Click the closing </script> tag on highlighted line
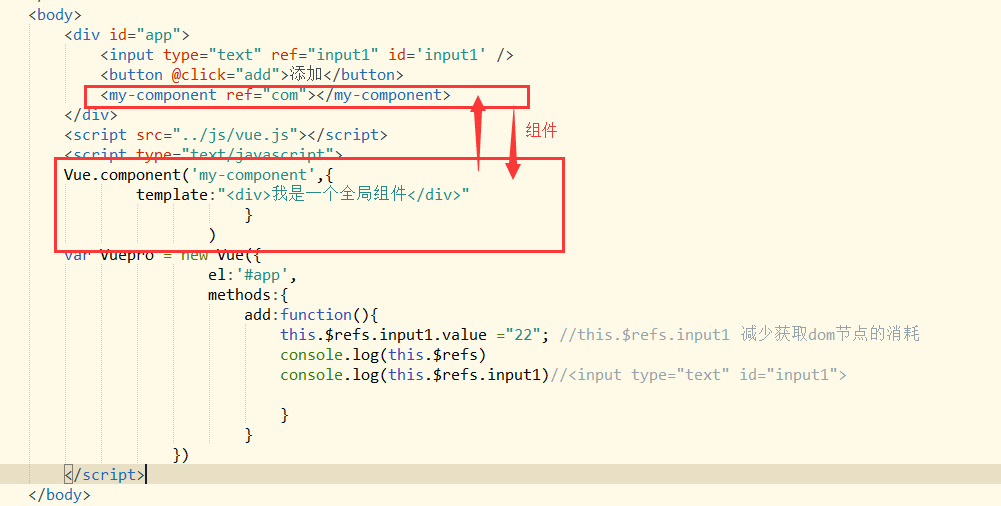Viewport: 1001px width, 506px height. pos(105,475)
